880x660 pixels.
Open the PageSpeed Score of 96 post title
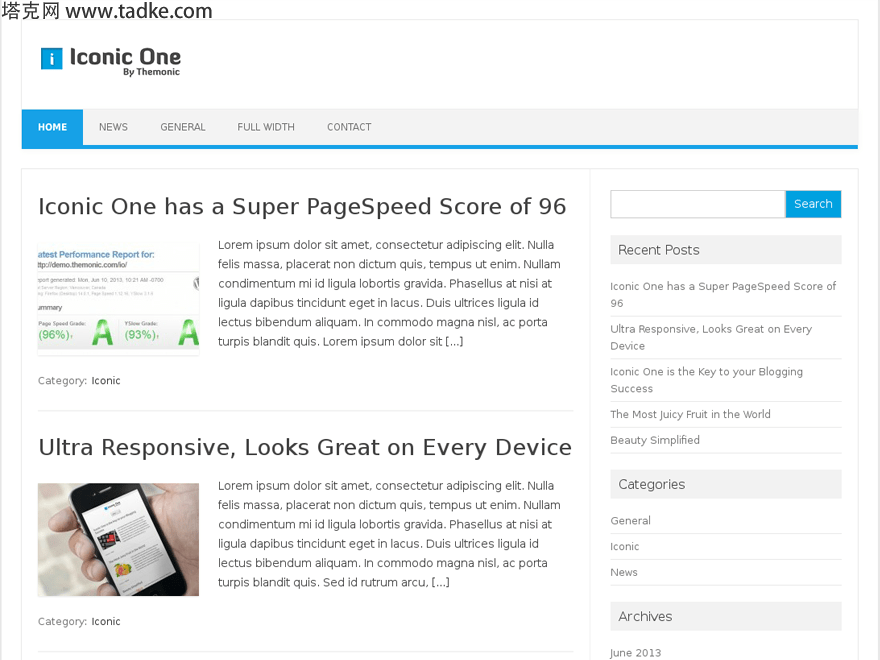302,206
